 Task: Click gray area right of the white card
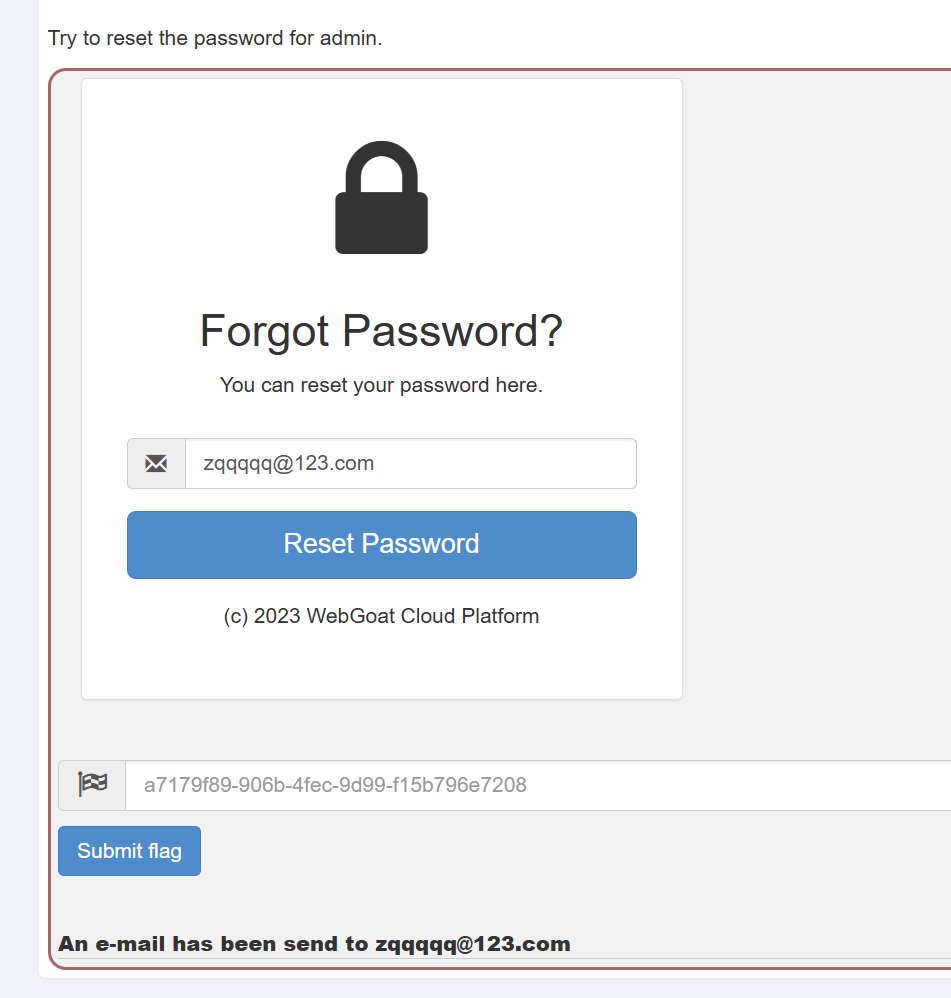[815, 400]
